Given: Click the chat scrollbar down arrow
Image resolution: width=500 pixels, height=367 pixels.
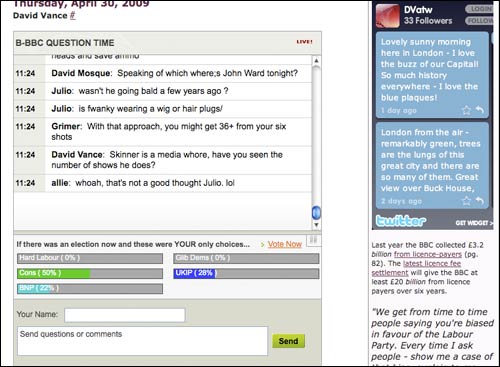Looking at the screenshot, I should click(x=316, y=224).
